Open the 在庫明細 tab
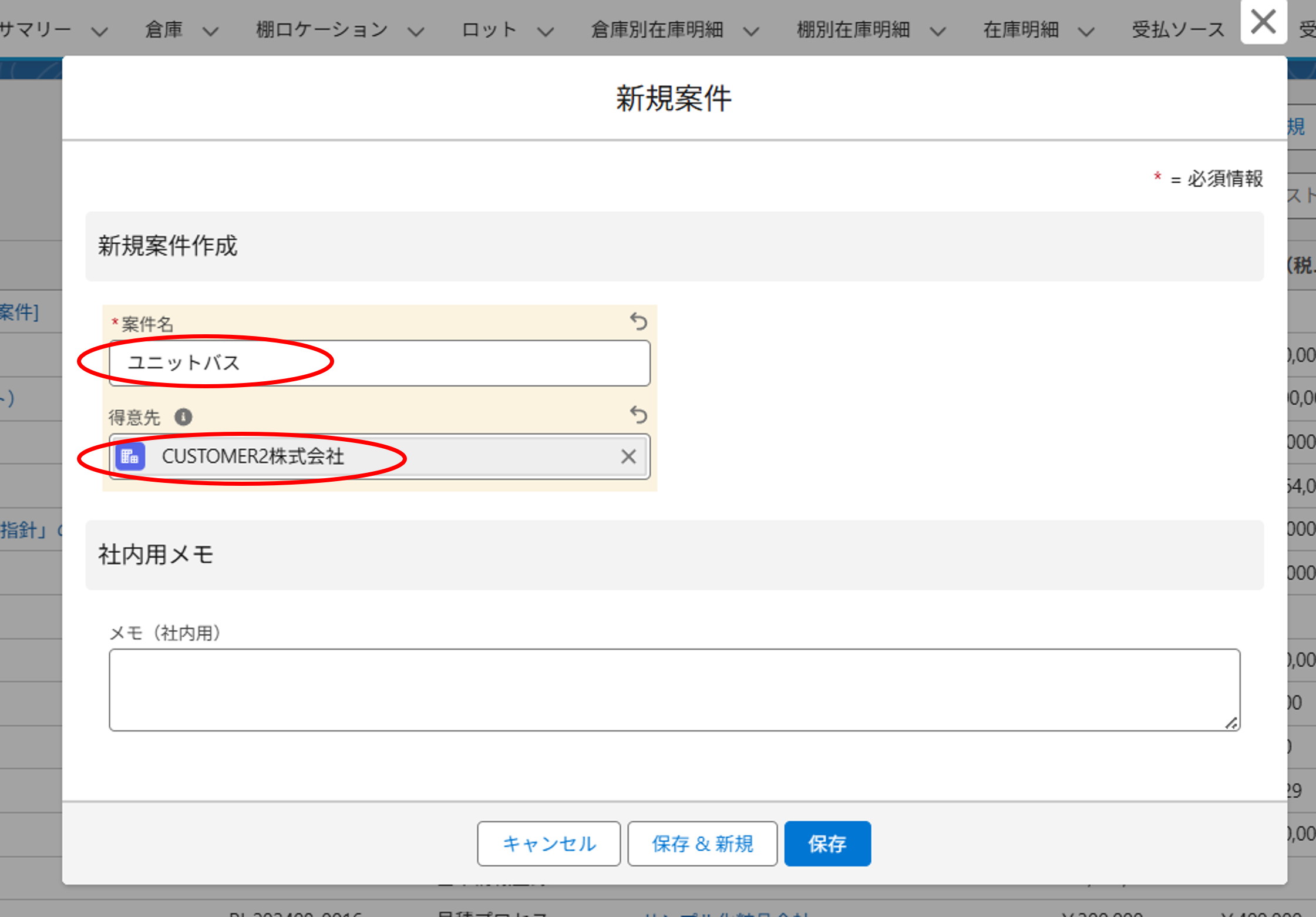The height and width of the screenshot is (917, 1316). [1021, 29]
